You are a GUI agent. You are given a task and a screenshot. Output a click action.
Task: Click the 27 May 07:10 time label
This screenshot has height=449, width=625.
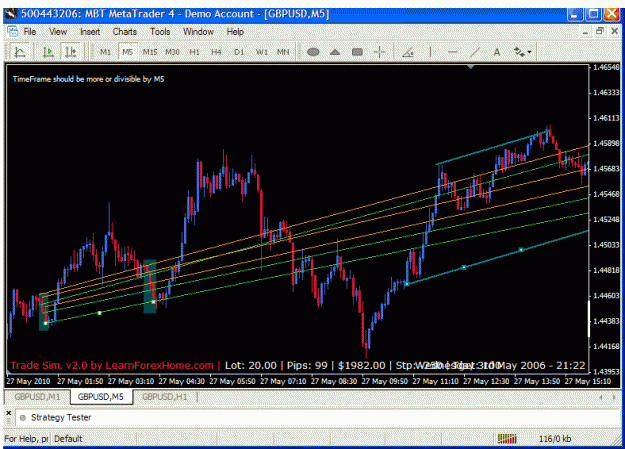click(x=283, y=381)
